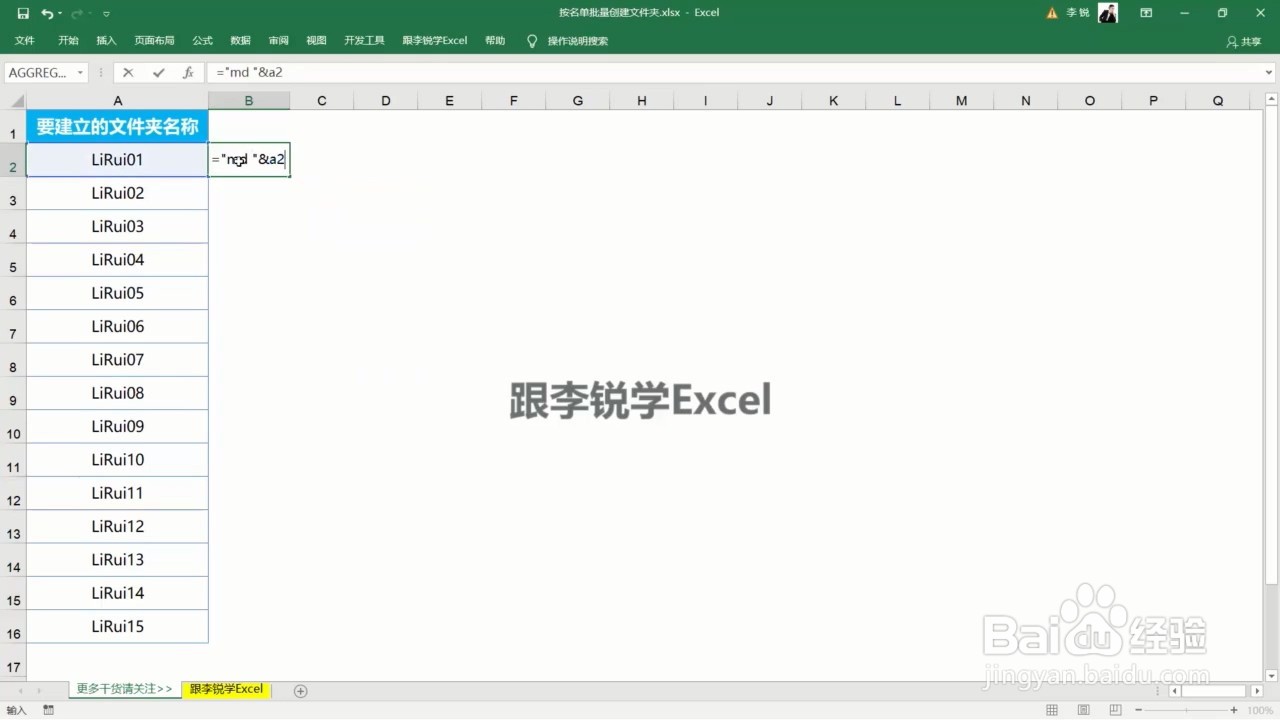Click the user profile picture
This screenshot has height=720, width=1280.
point(1107,13)
